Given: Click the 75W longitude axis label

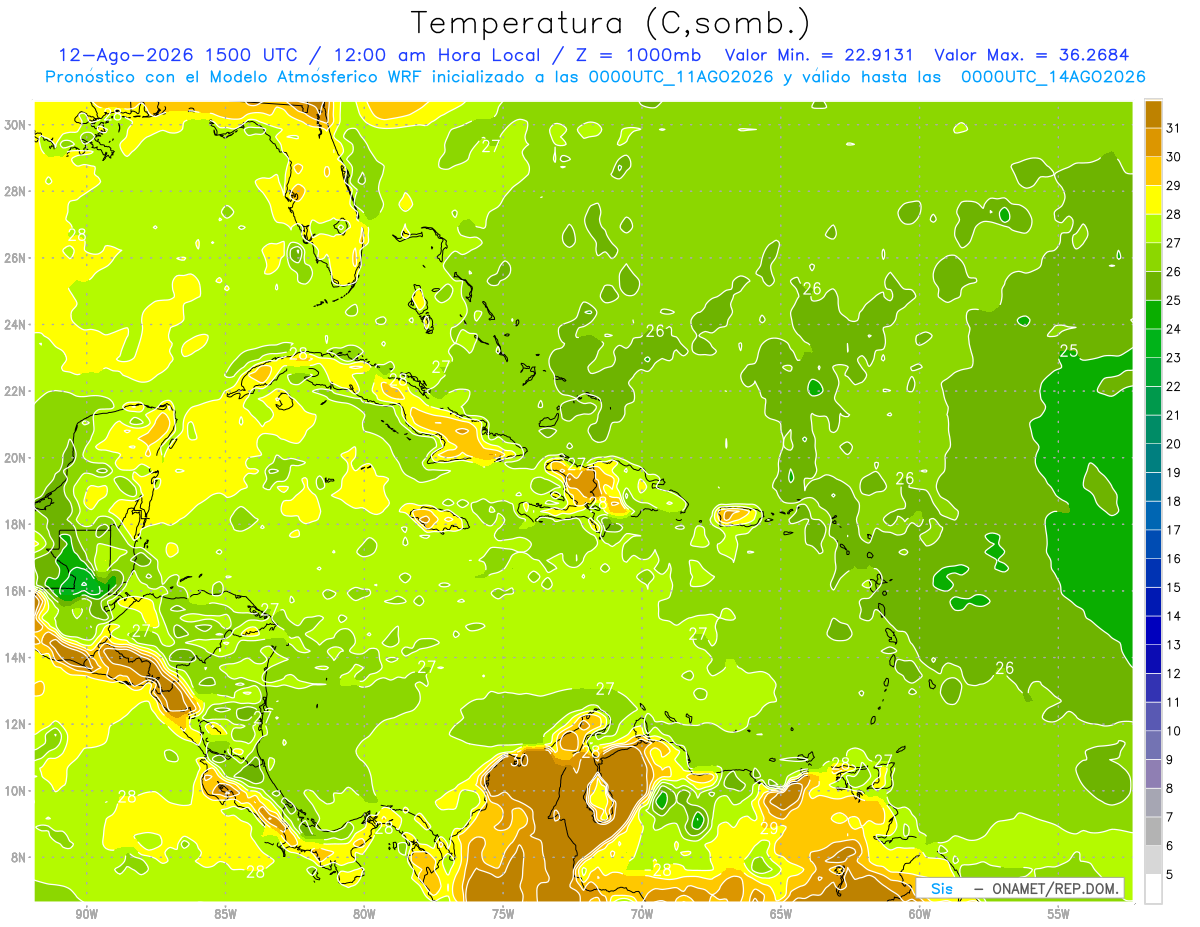Looking at the screenshot, I should click(x=503, y=914).
